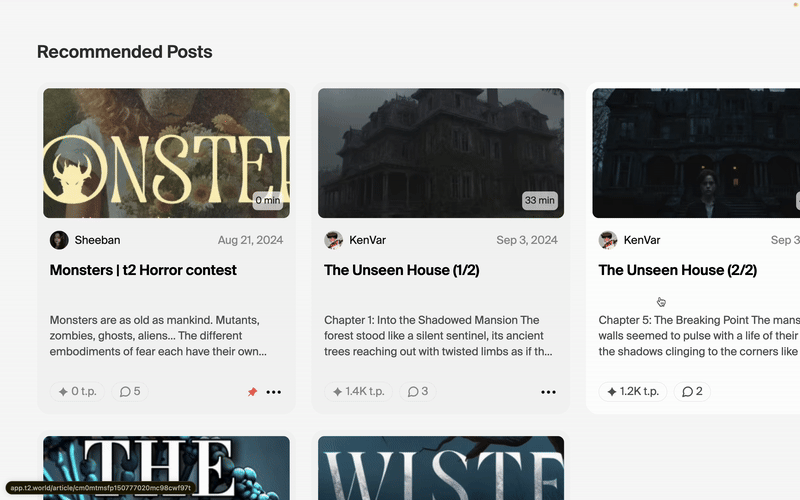Image resolution: width=800 pixels, height=500 pixels.
Task: Click the author name KenVar on The Unseen House (1/2)
Action: pos(367,240)
